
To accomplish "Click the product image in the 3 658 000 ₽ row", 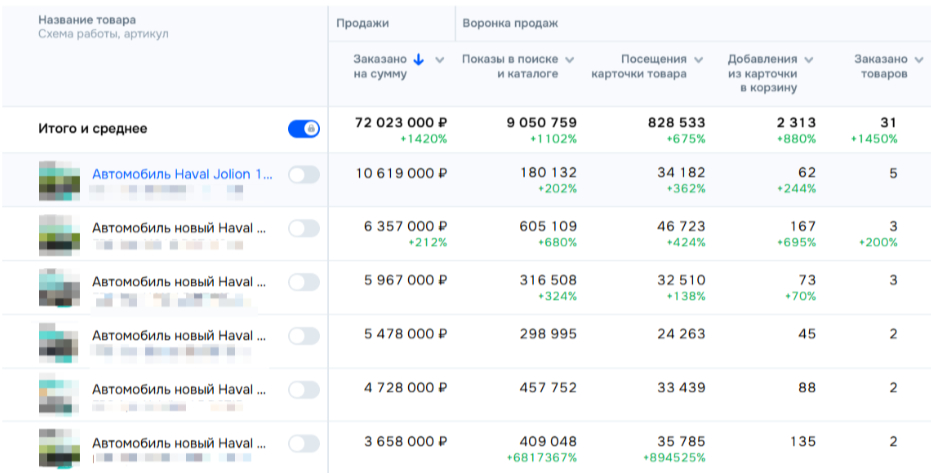I will point(59,448).
